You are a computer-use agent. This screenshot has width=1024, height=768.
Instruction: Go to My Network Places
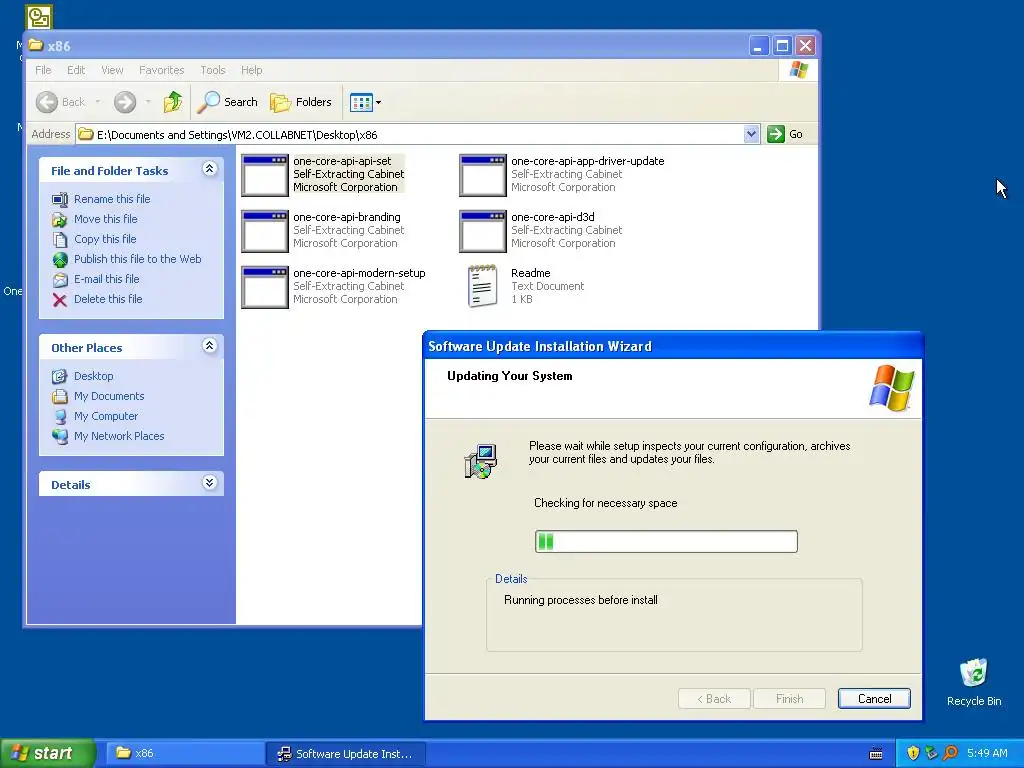pyautogui.click(x=119, y=436)
